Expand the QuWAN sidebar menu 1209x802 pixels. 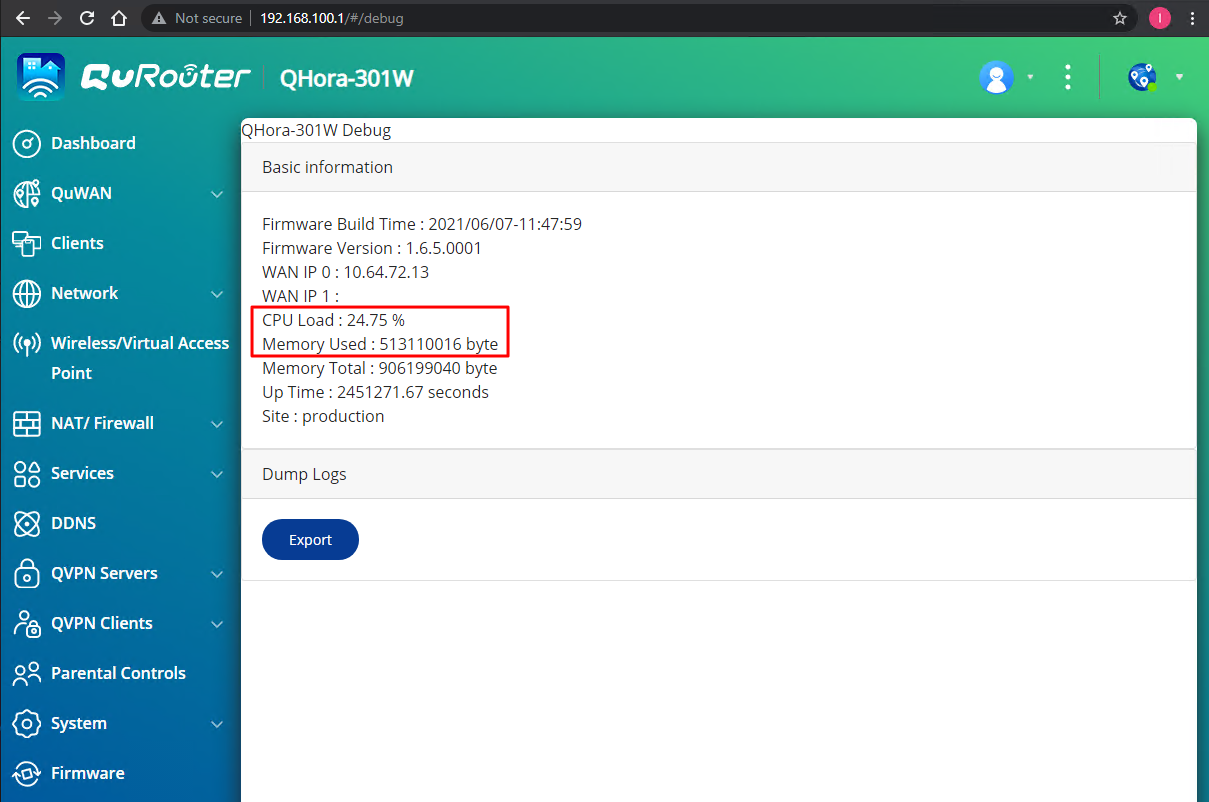coord(217,194)
